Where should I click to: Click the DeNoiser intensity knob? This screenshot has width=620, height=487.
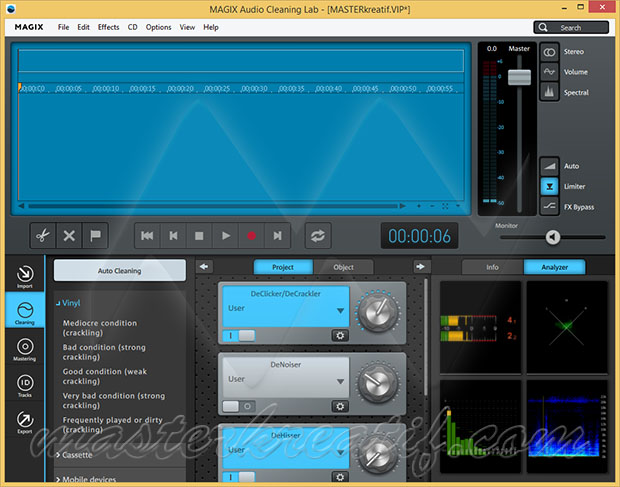pos(378,383)
